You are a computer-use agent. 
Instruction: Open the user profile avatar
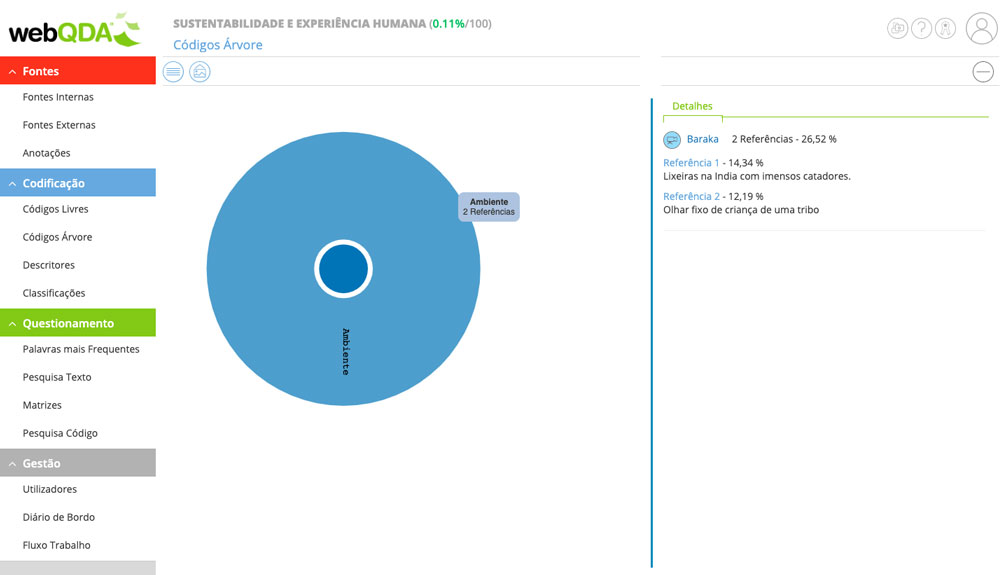tap(982, 28)
